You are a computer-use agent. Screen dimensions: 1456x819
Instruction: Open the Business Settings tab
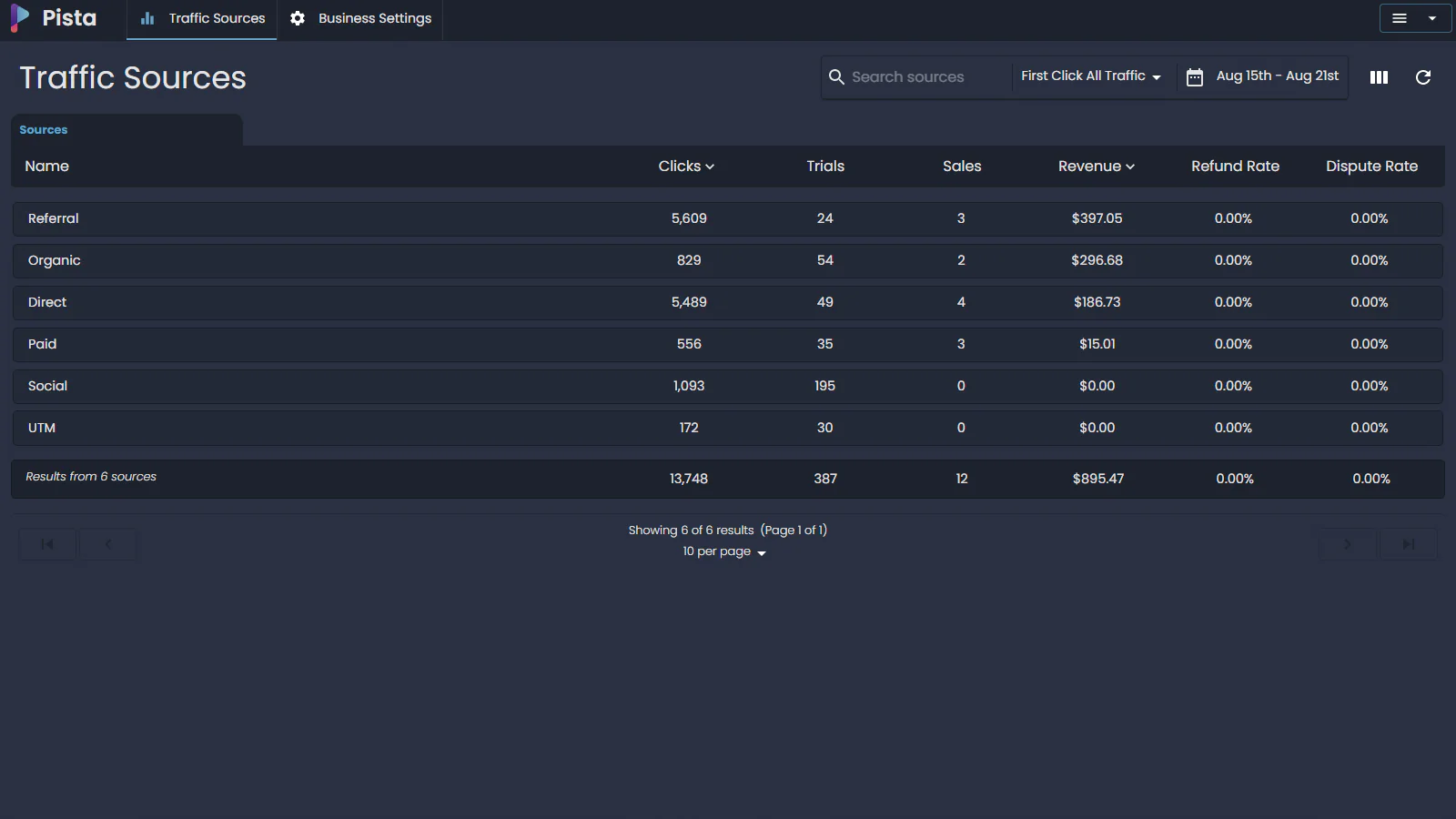[x=361, y=19]
